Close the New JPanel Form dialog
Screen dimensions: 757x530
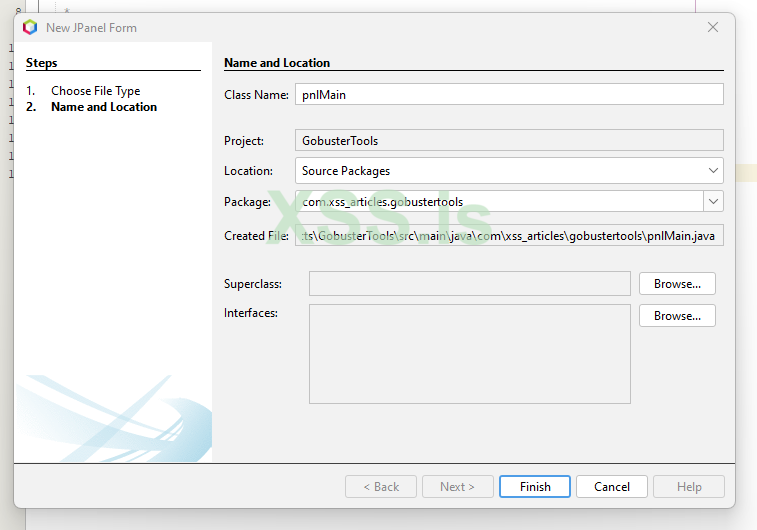(713, 28)
